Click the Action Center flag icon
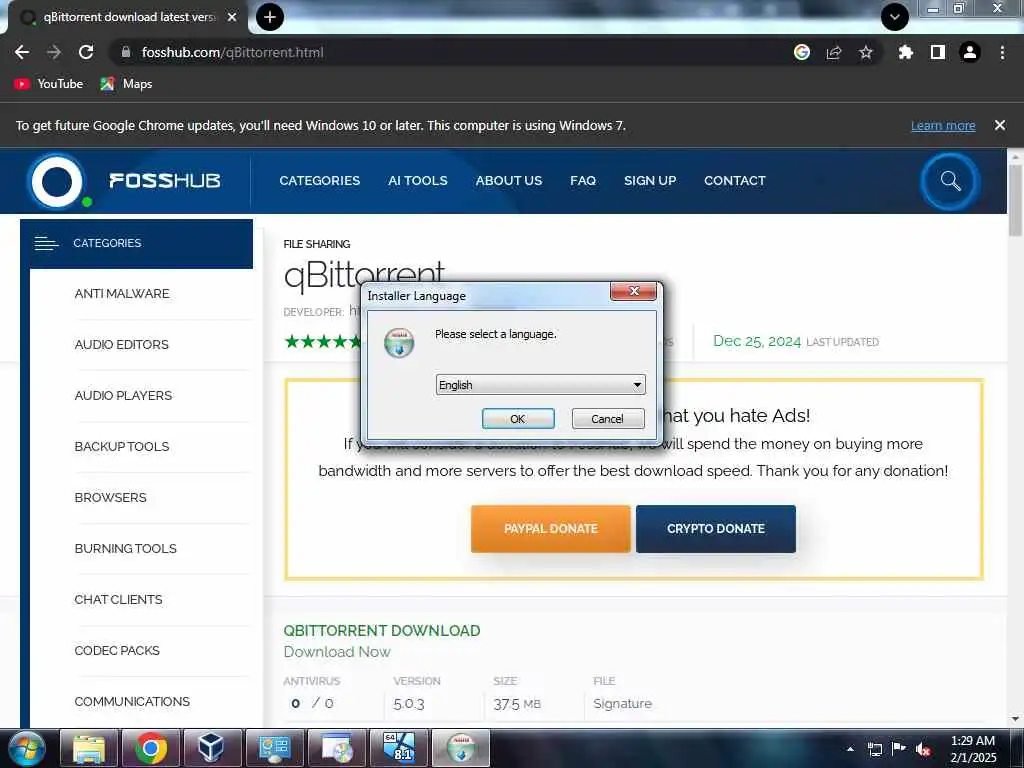The height and width of the screenshot is (768, 1024). (899, 749)
